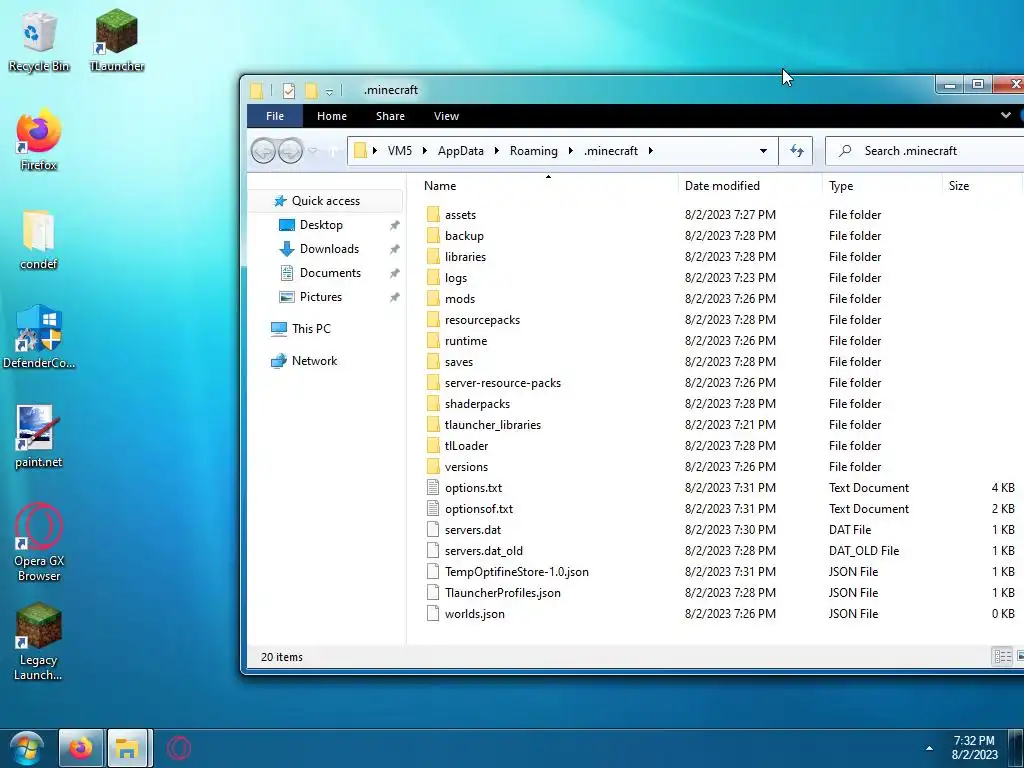Open the Recycle Bin desktop icon
This screenshot has height=768, width=1024.
[x=39, y=40]
